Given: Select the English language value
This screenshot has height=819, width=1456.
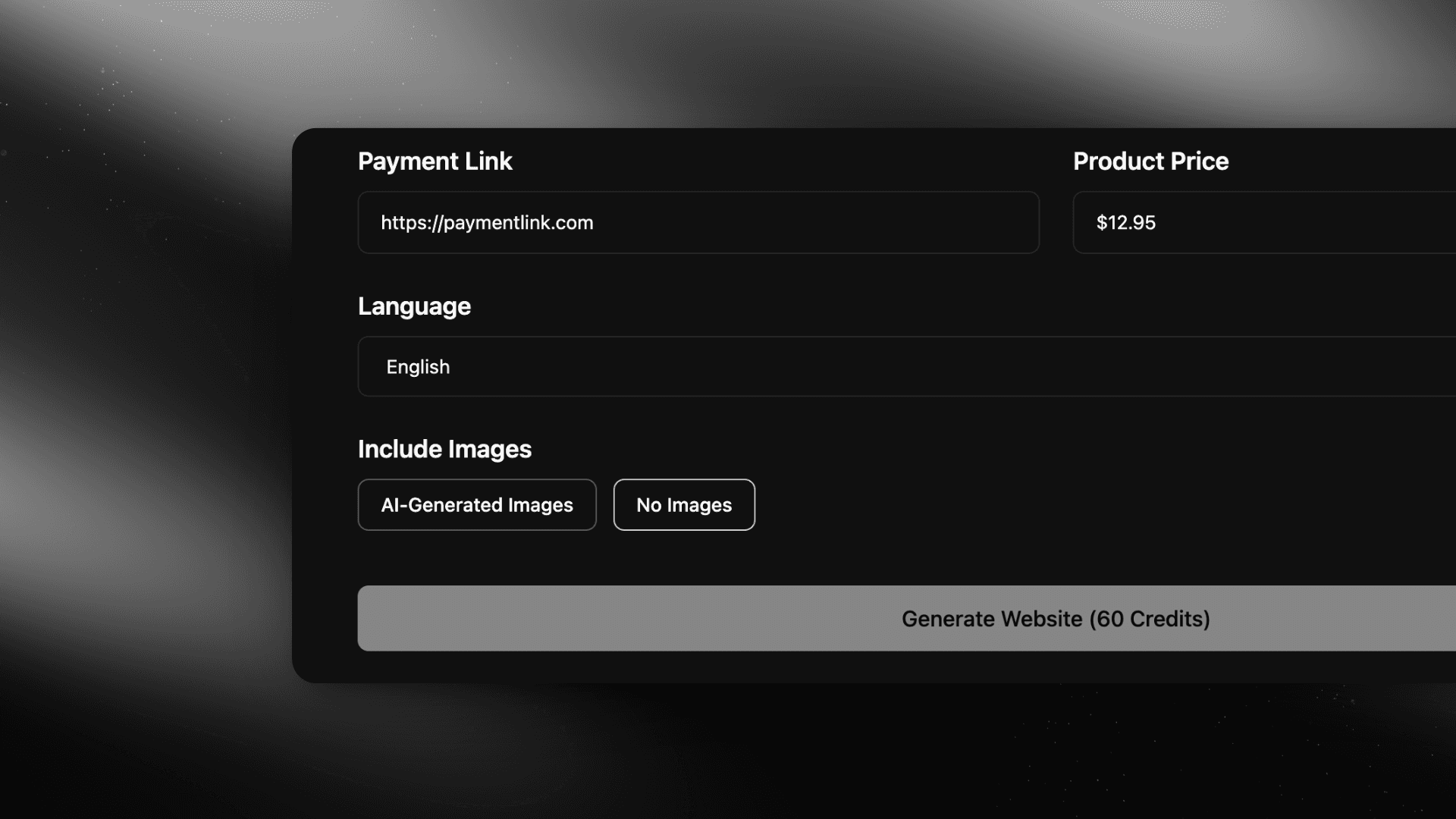Looking at the screenshot, I should [x=418, y=367].
